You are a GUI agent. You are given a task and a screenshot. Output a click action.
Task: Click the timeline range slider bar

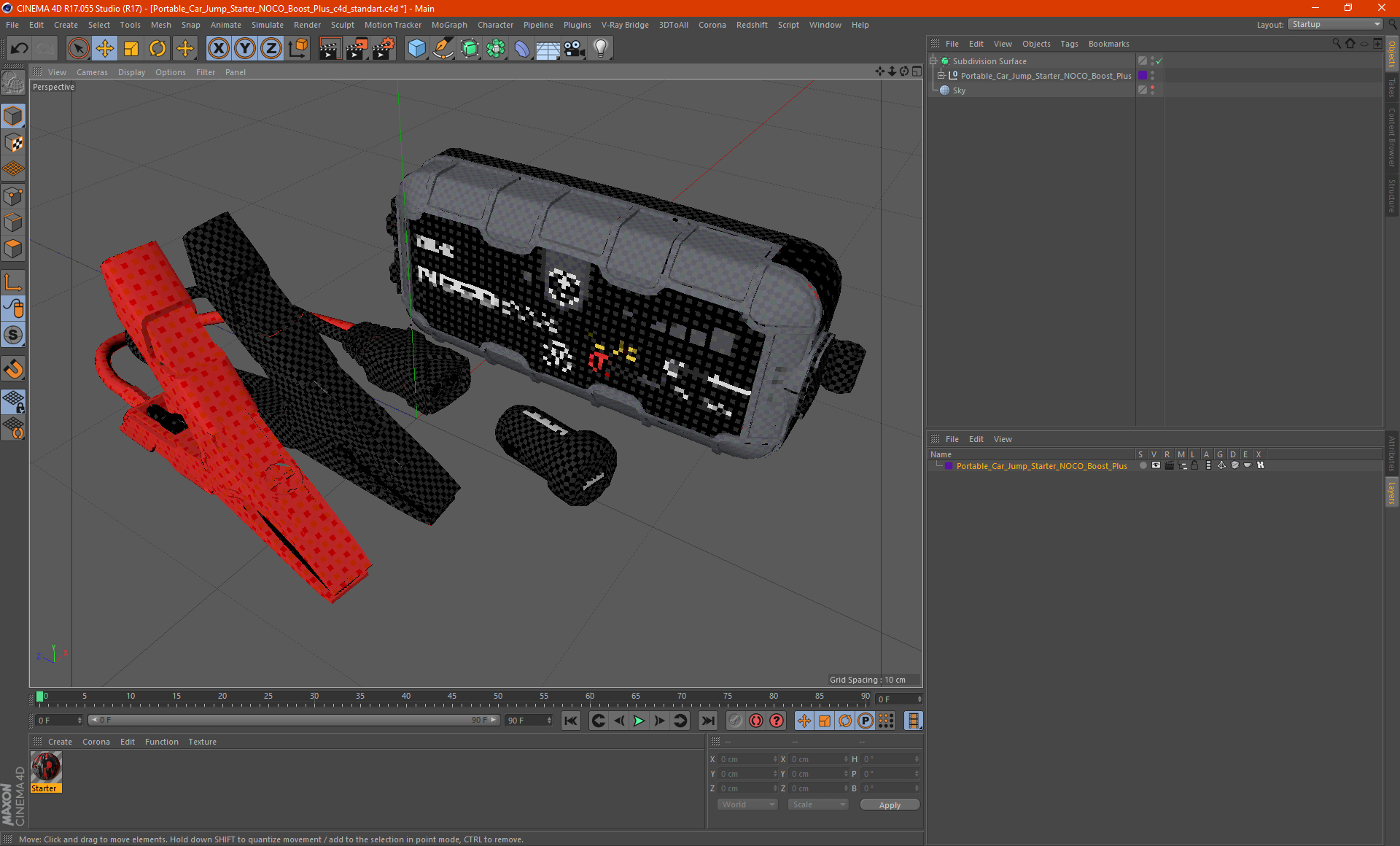[294, 720]
